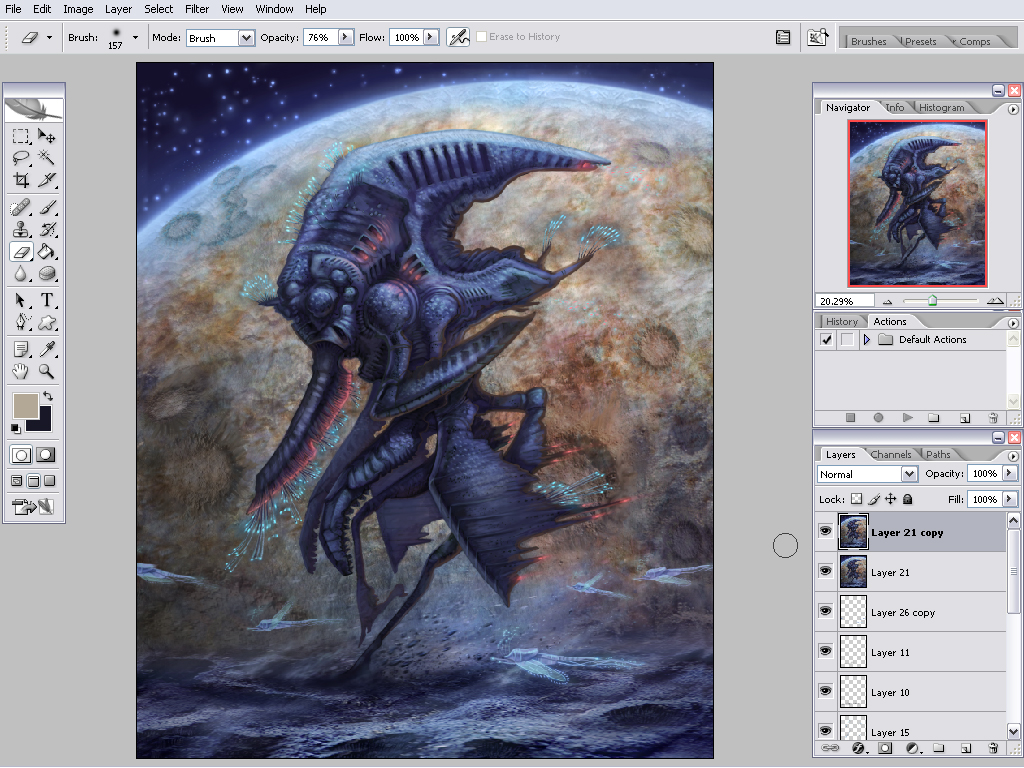Hide Layer 10 visibility eye

point(825,691)
